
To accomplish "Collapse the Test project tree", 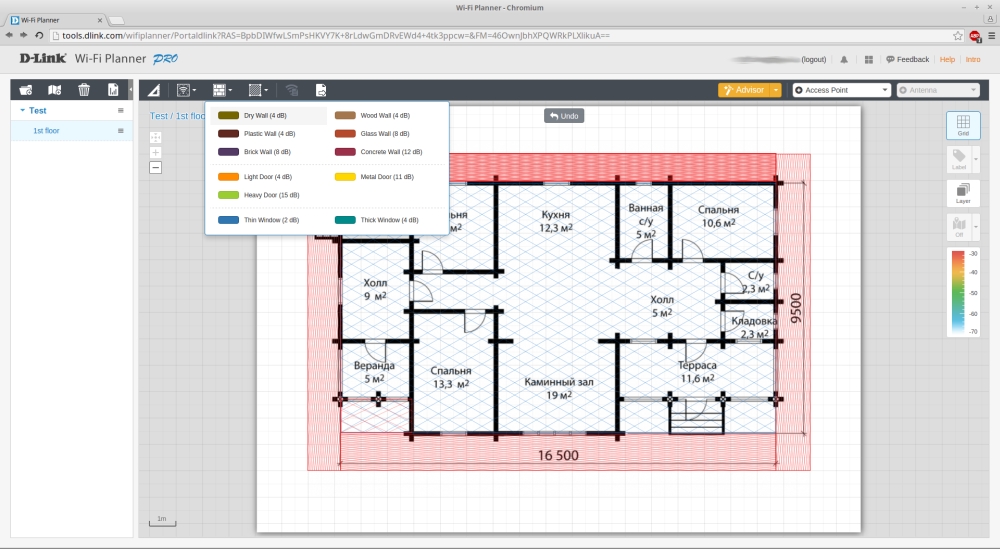I will click(22, 111).
